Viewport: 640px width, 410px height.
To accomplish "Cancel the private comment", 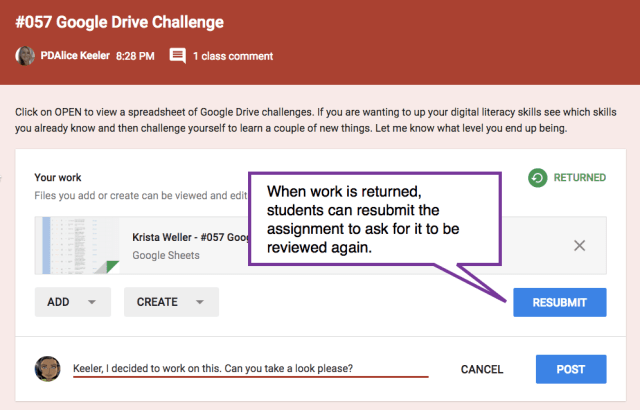I will coord(482,369).
